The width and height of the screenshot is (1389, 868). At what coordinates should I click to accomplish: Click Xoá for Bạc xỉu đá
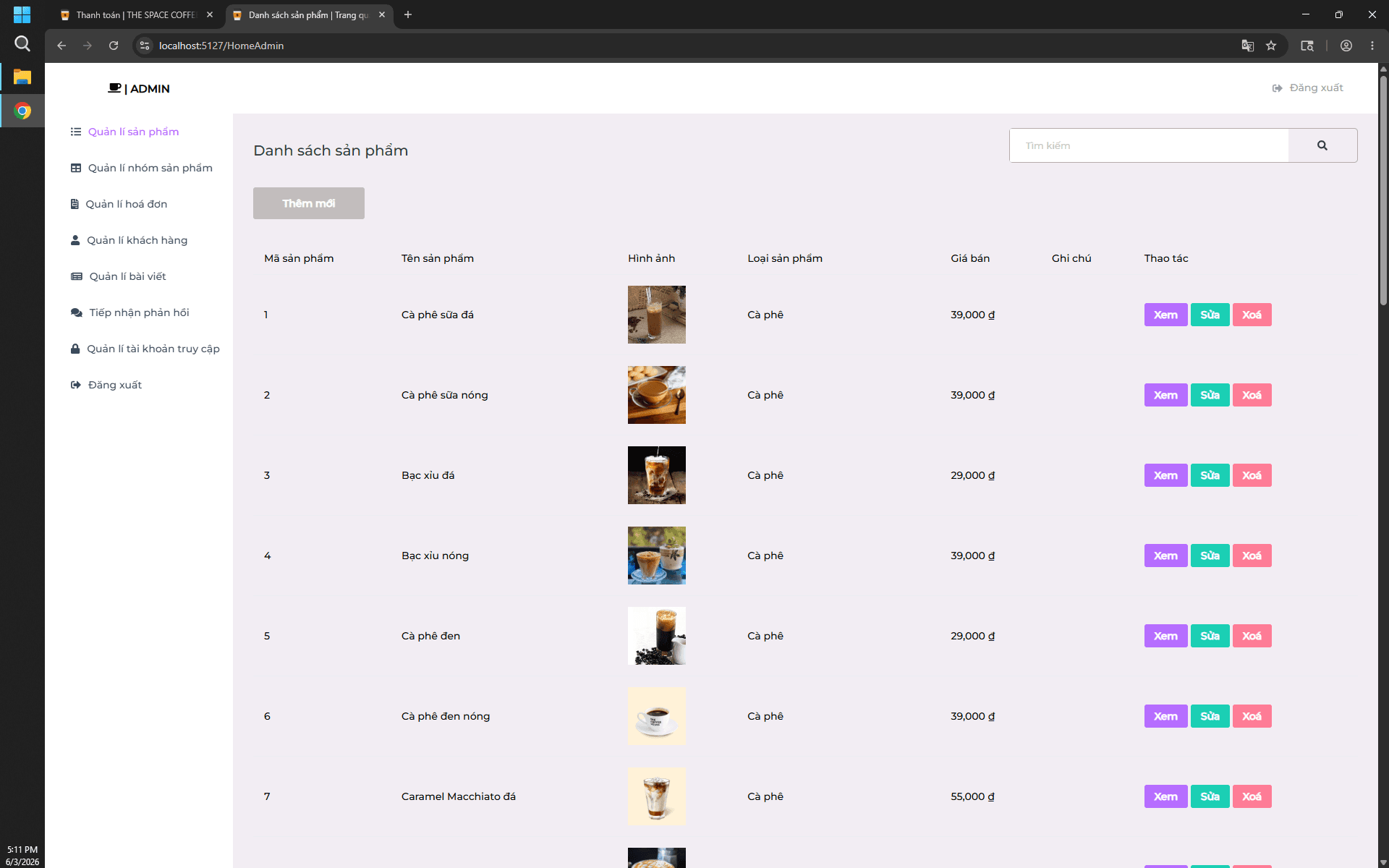1252,475
